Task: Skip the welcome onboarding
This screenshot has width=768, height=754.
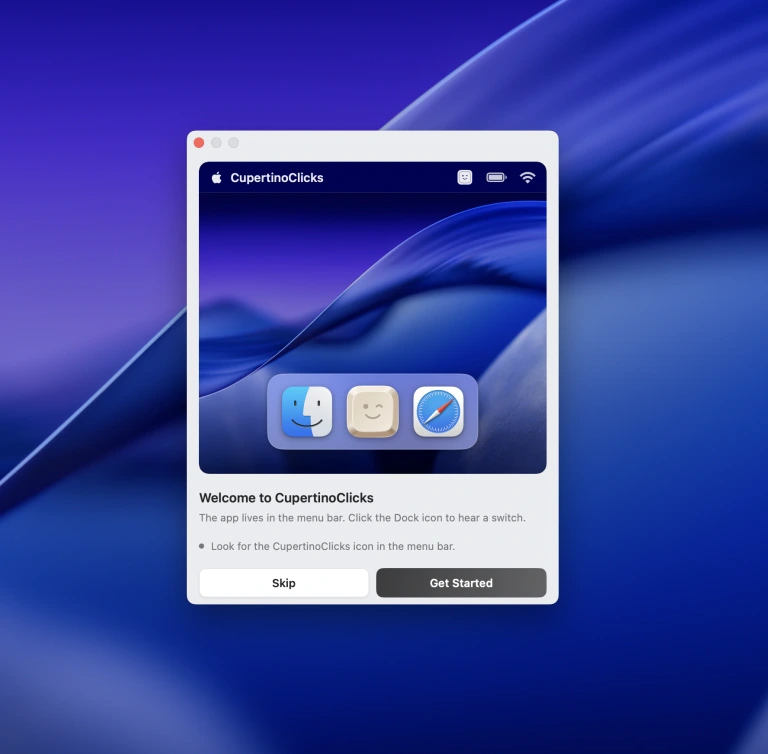Action: pyautogui.click(x=284, y=583)
